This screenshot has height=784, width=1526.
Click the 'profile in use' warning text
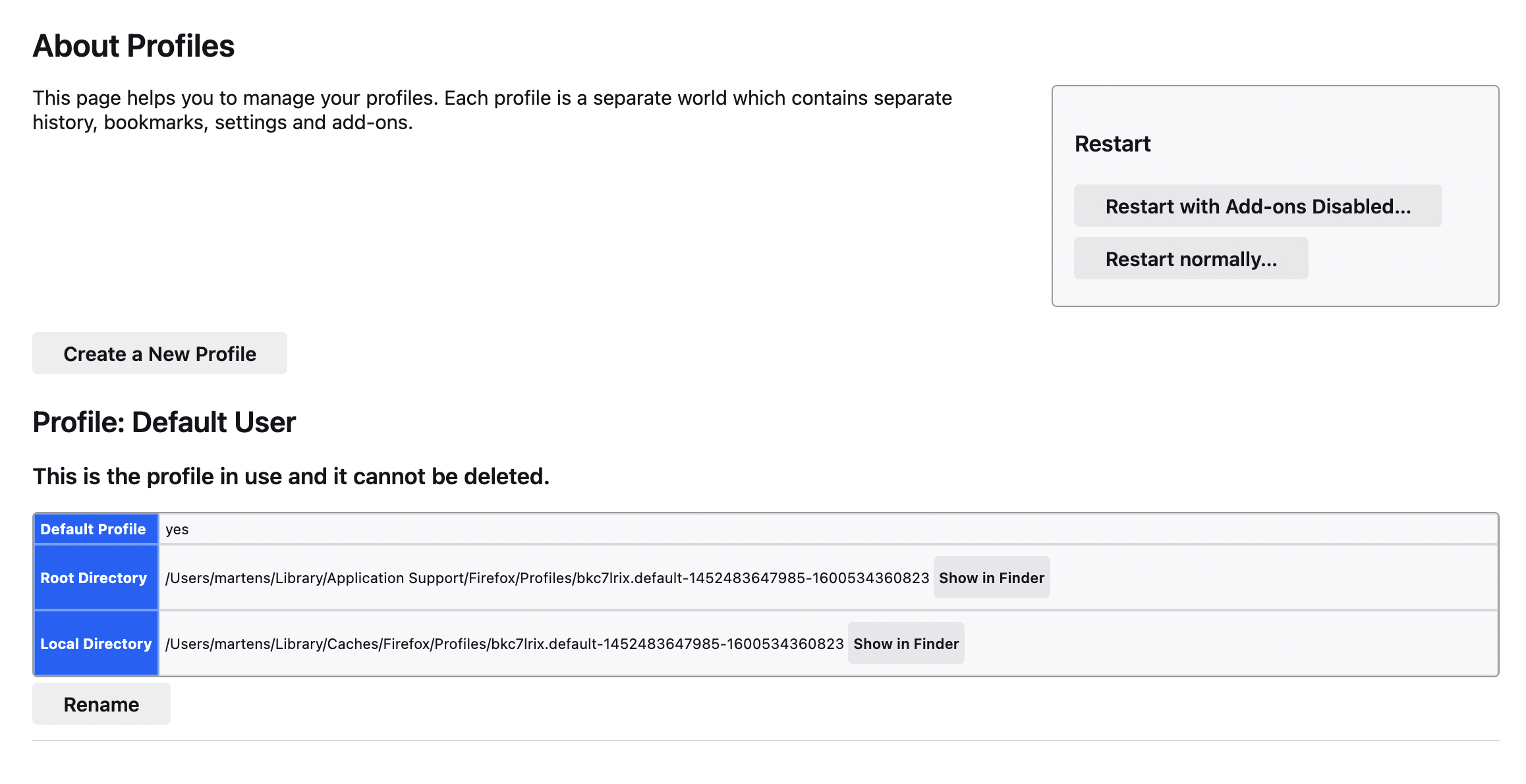point(291,476)
